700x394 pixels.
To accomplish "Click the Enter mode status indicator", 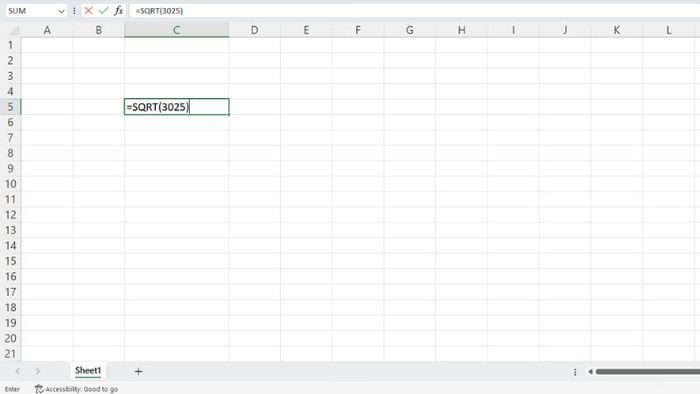I will [x=12, y=389].
